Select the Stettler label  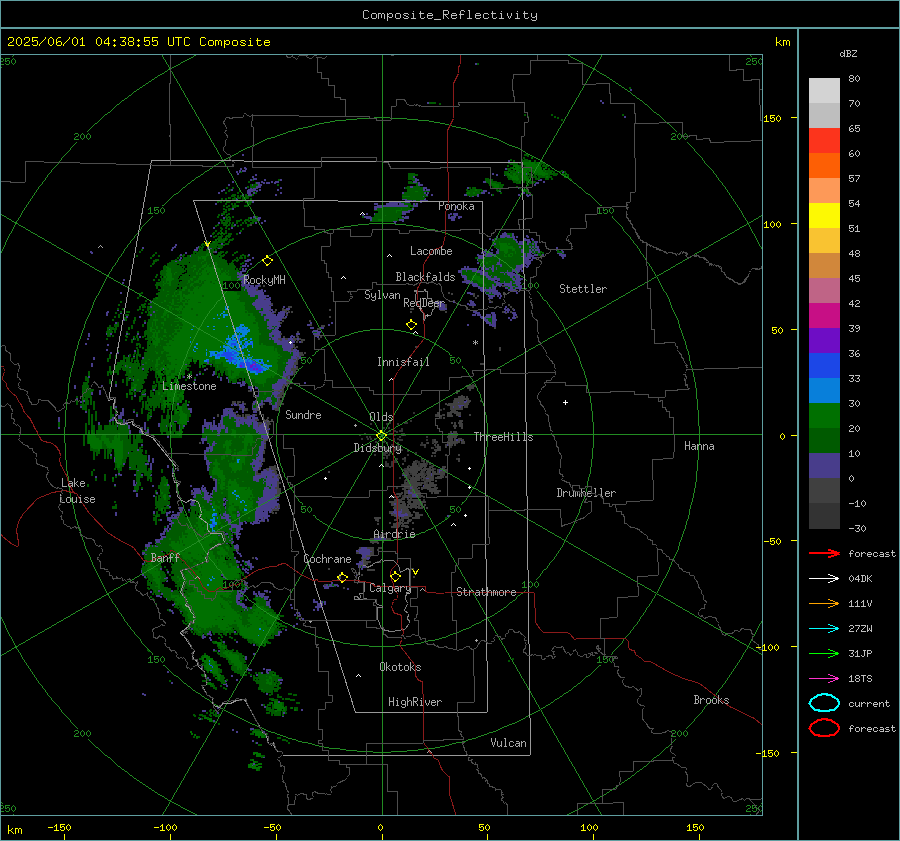[x=583, y=289]
